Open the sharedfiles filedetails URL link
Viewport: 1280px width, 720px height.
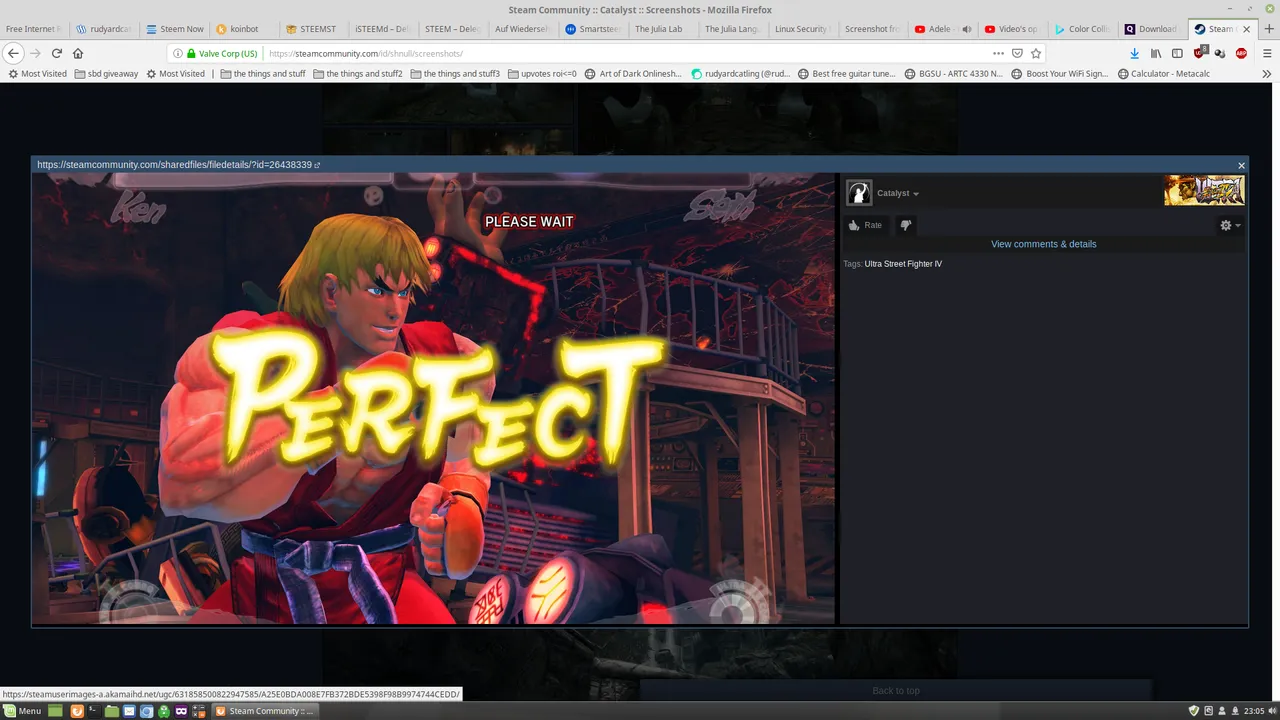[x=178, y=164]
